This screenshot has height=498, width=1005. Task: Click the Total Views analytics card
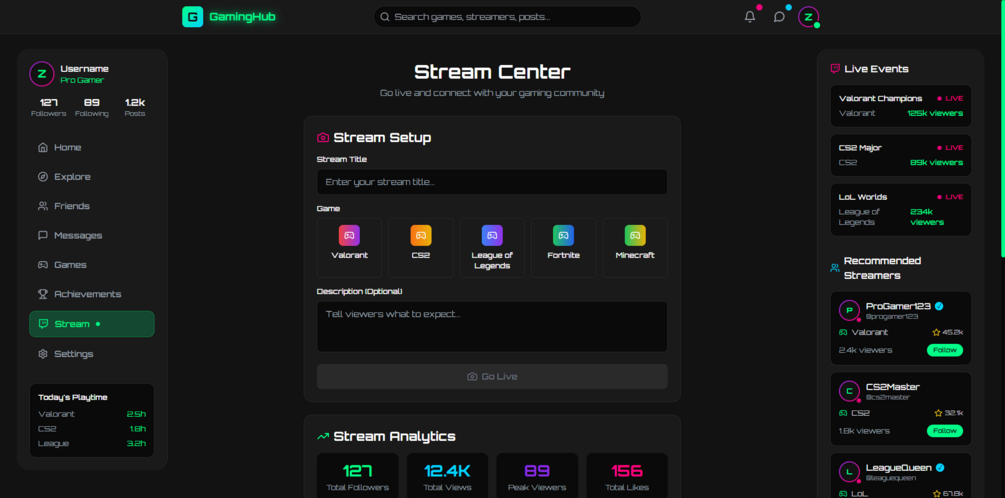click(447, 476)
